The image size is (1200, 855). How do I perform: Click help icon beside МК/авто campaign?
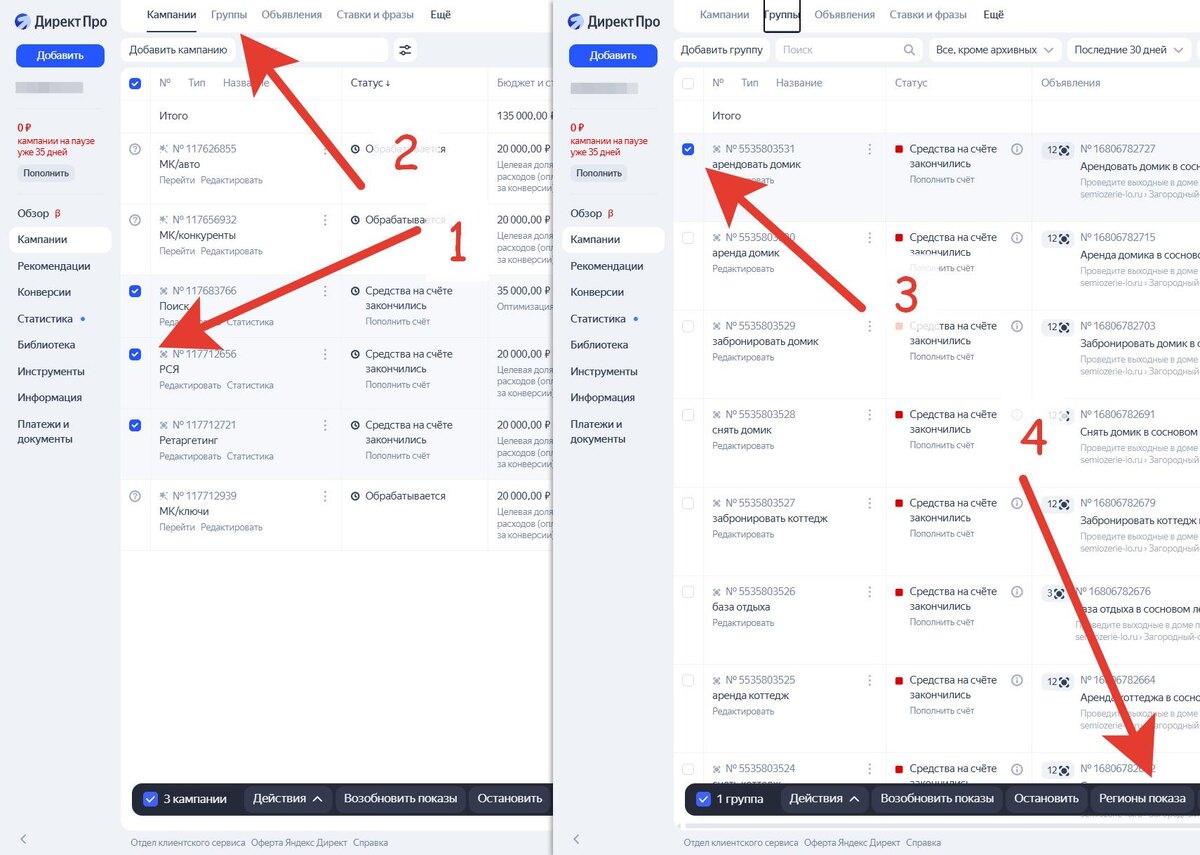(x=135, y=149)
